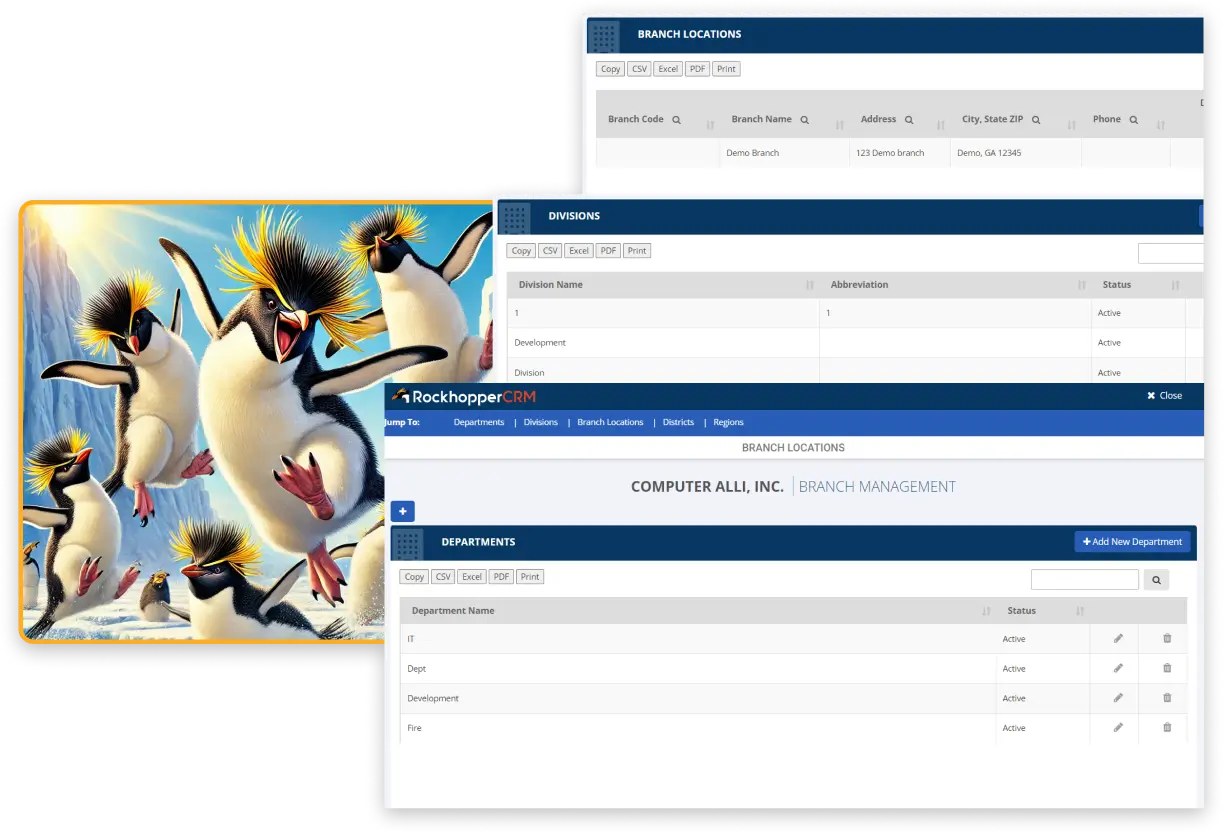Click the pencil edit icon for IT department

pyautogui.click(x=1118, y=639)
